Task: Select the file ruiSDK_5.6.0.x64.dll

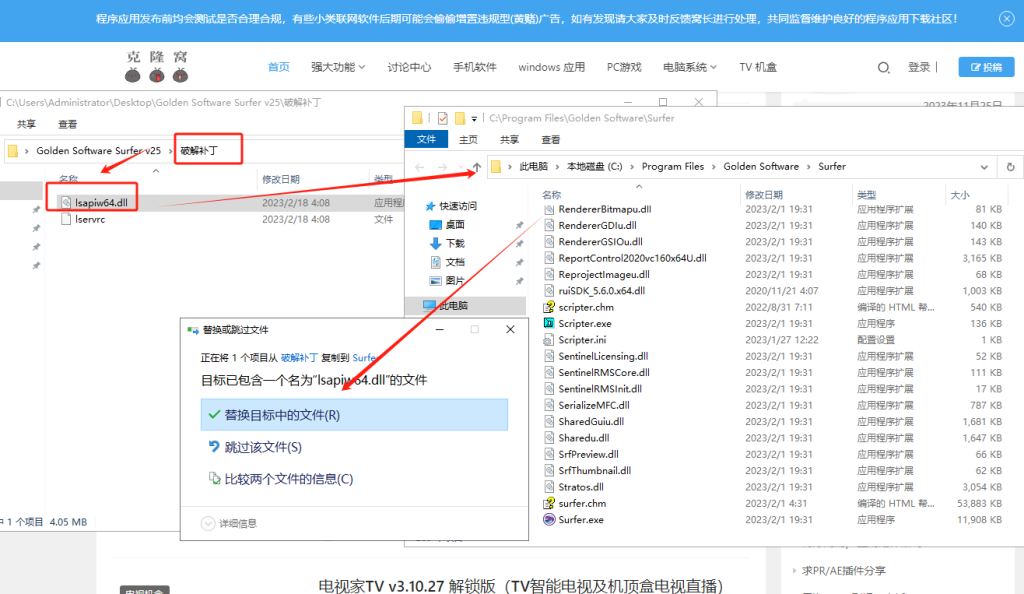Action: pyautogui.click(x=601, y=290)
